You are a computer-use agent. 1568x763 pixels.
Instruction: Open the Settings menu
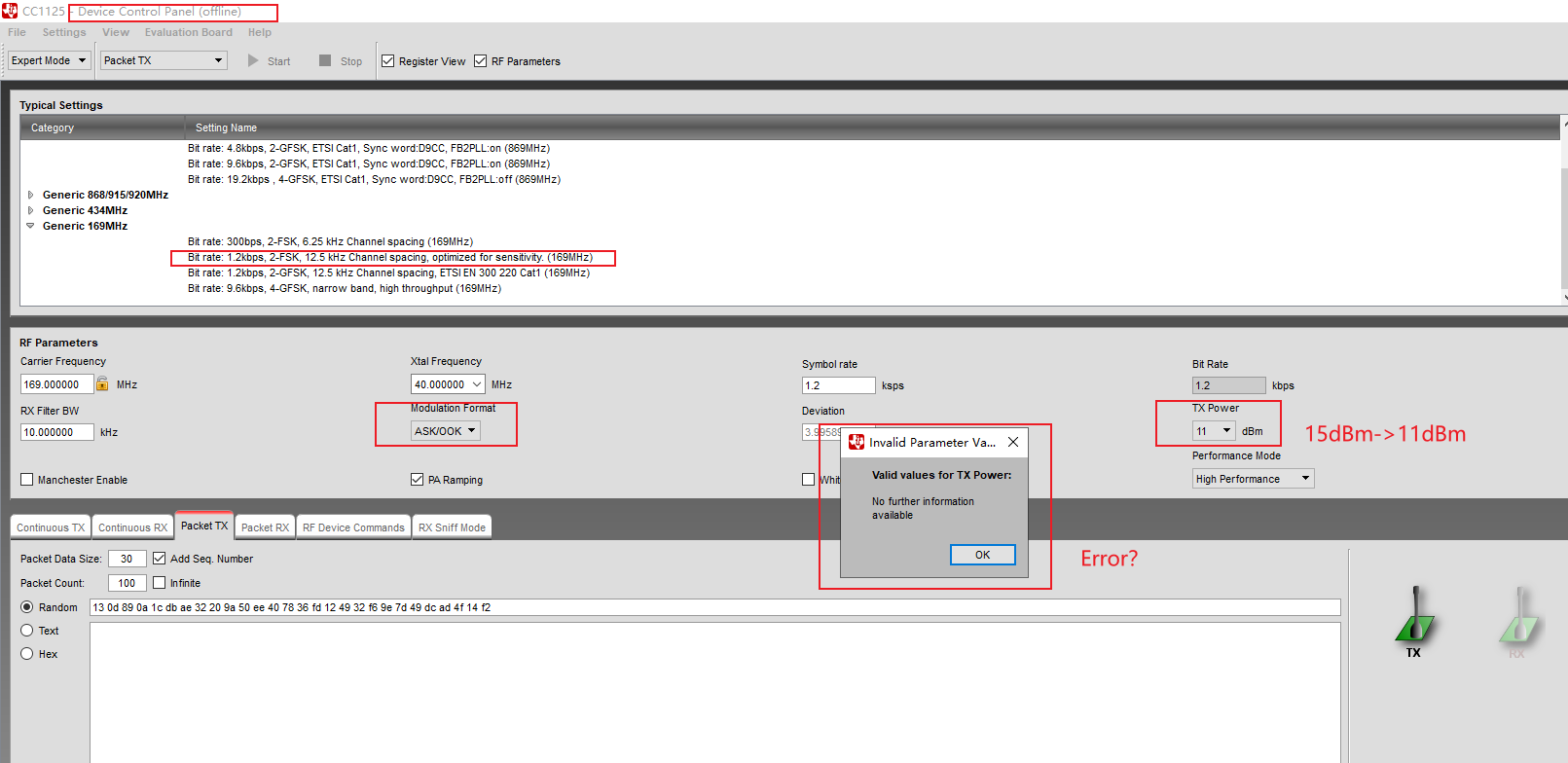64,32
